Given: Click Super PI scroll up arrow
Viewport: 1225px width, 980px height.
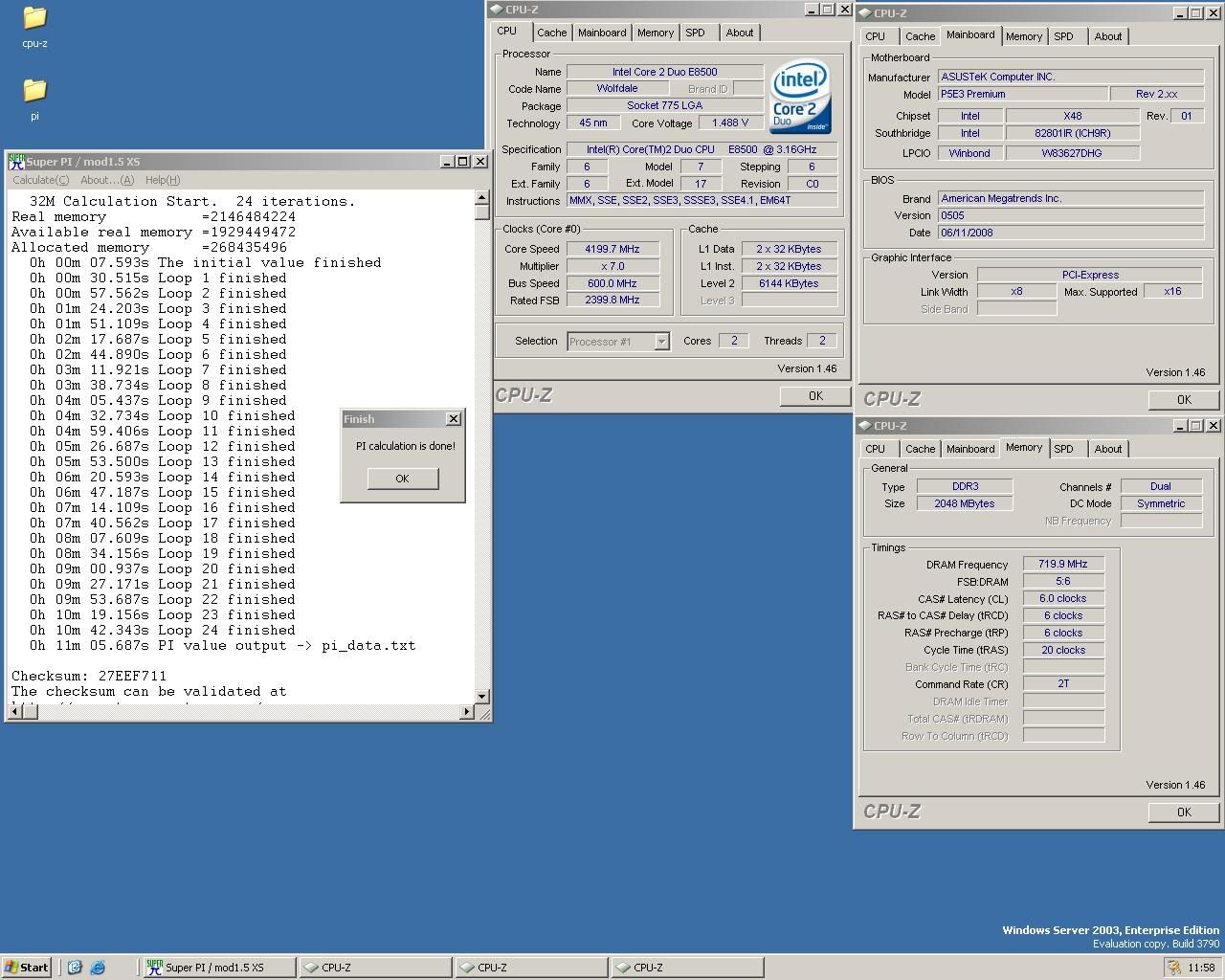Looking at the screenshot, I should click(x=482, y=197).
